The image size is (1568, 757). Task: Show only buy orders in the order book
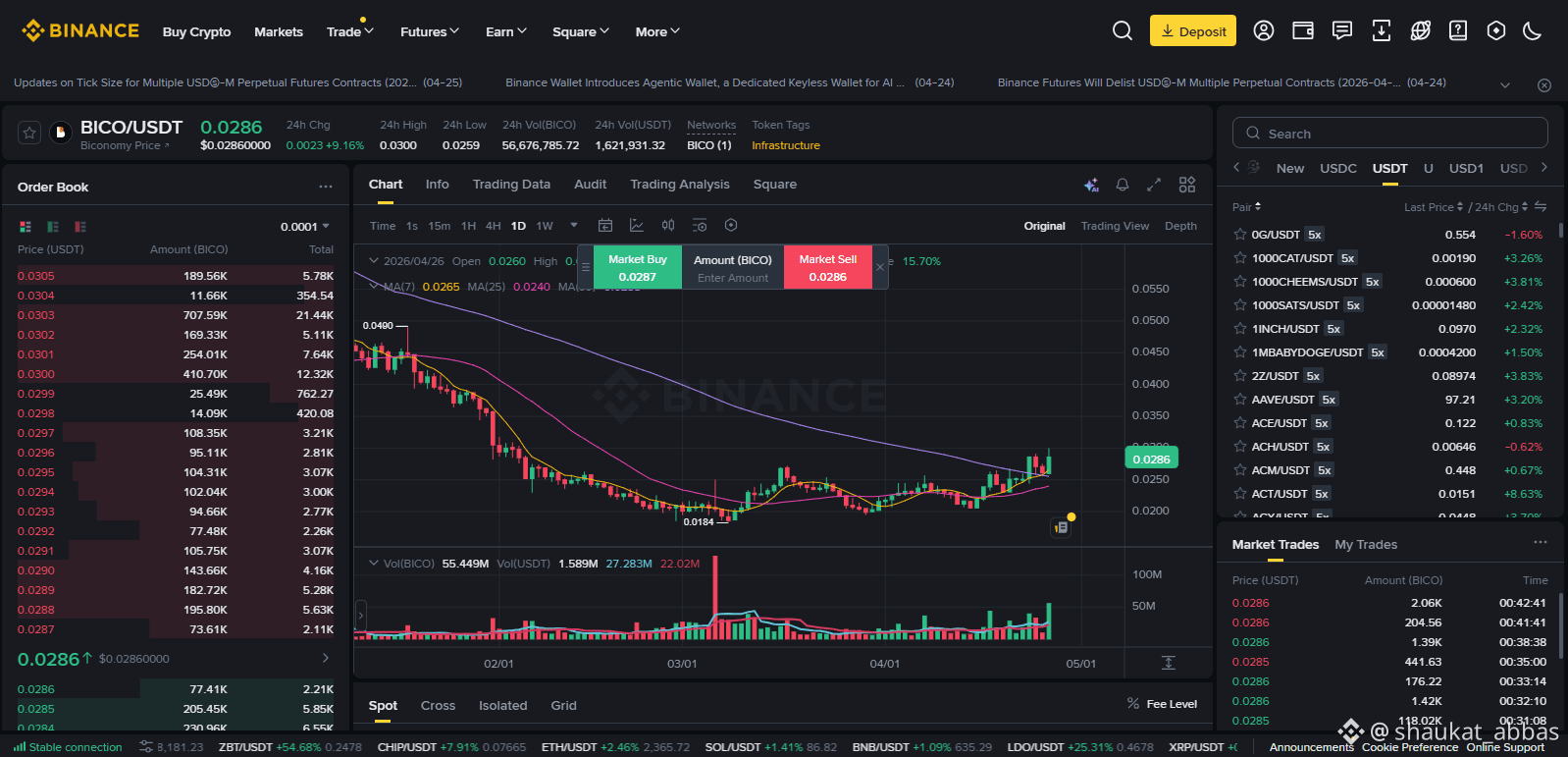tap(53, 227)
